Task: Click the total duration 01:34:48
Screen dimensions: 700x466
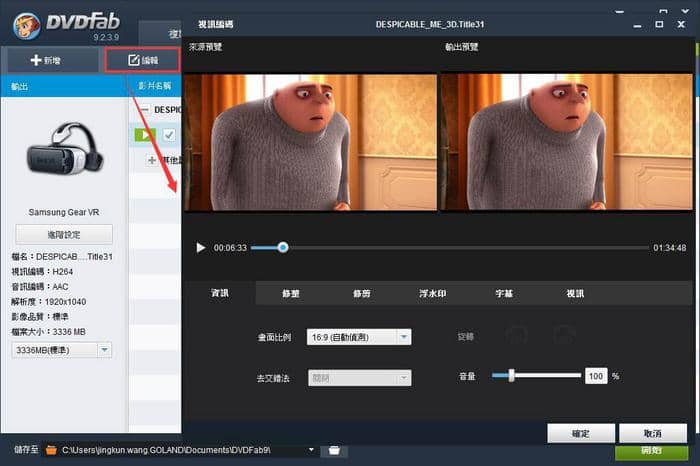Action: click(x=670, y=247)
